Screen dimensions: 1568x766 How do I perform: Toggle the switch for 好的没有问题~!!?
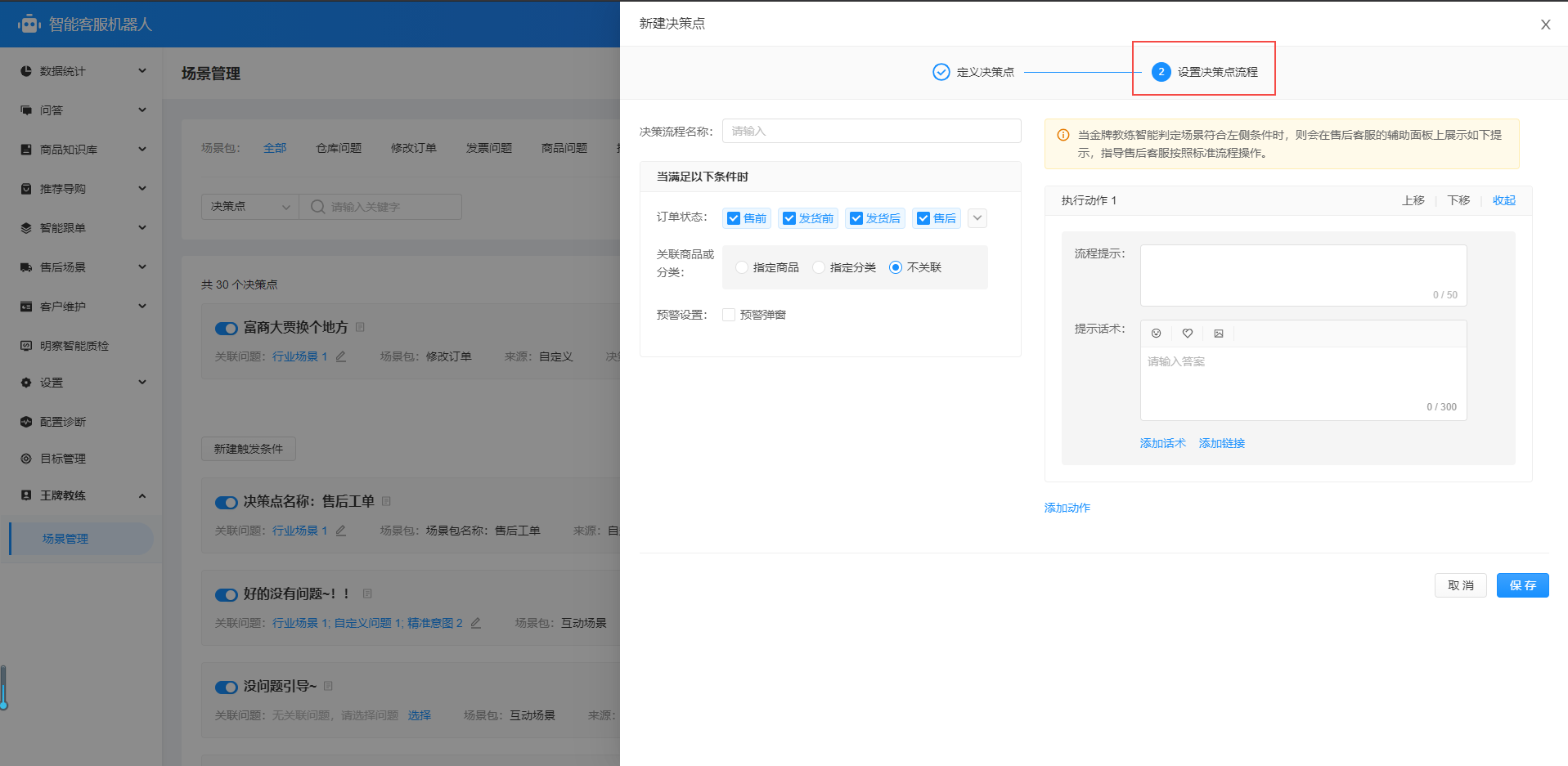227,595
